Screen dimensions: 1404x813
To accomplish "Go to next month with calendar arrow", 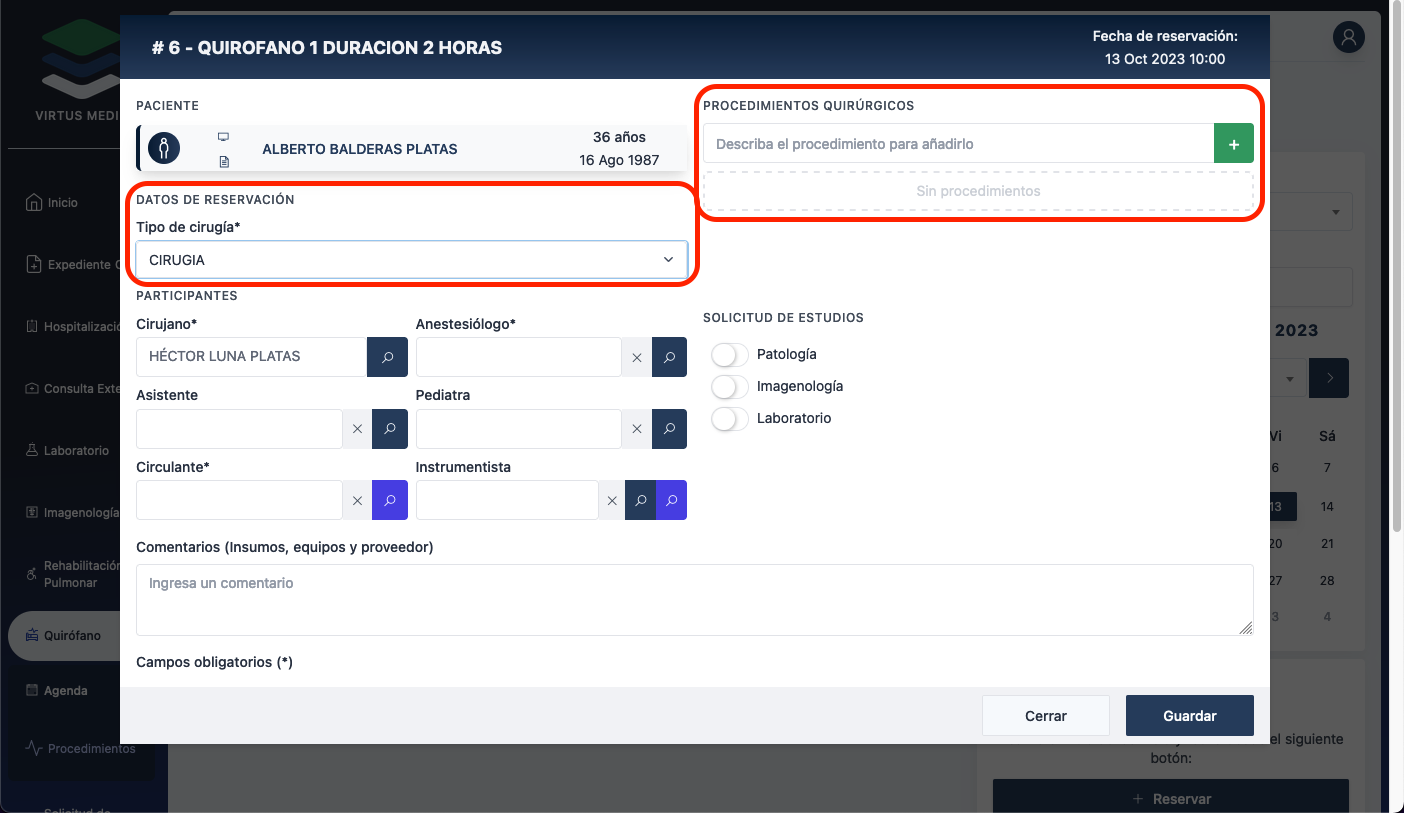I will (1329, 378).
